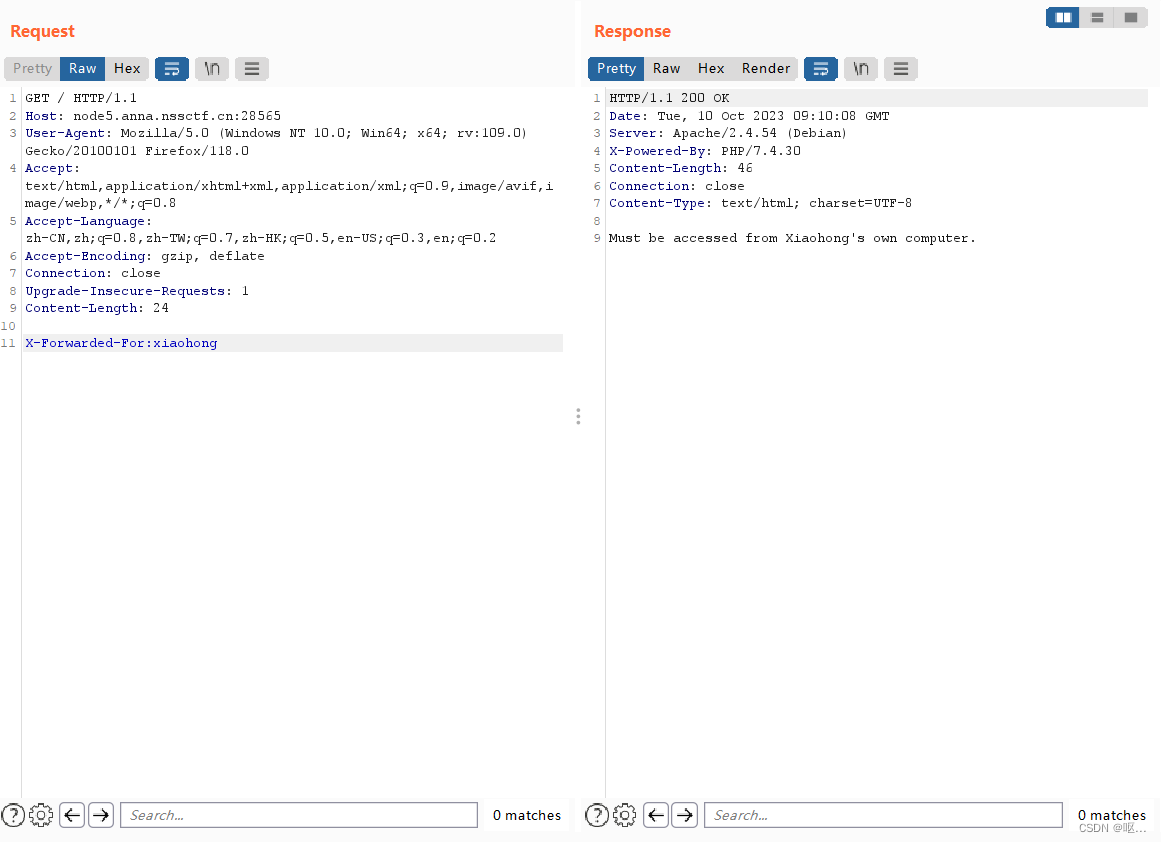Click the Content-Type response header line
The width and height of the screenshot is (1161, 842).
tap(760, 203)
